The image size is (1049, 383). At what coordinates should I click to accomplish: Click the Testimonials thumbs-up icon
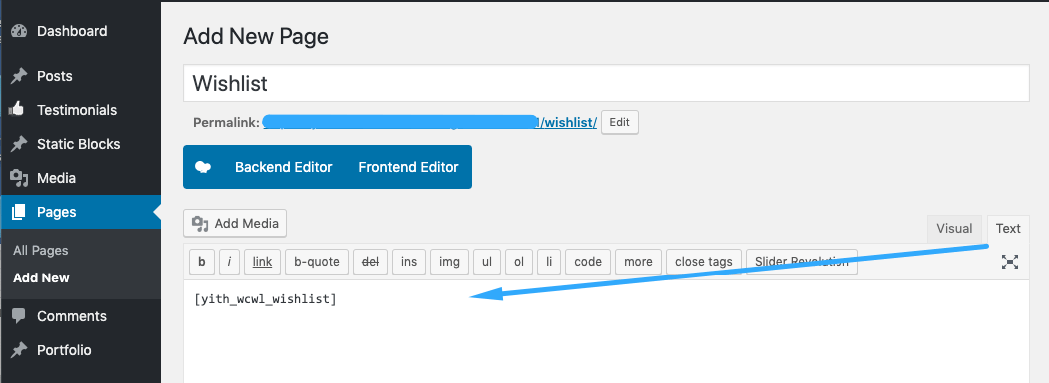19,110
